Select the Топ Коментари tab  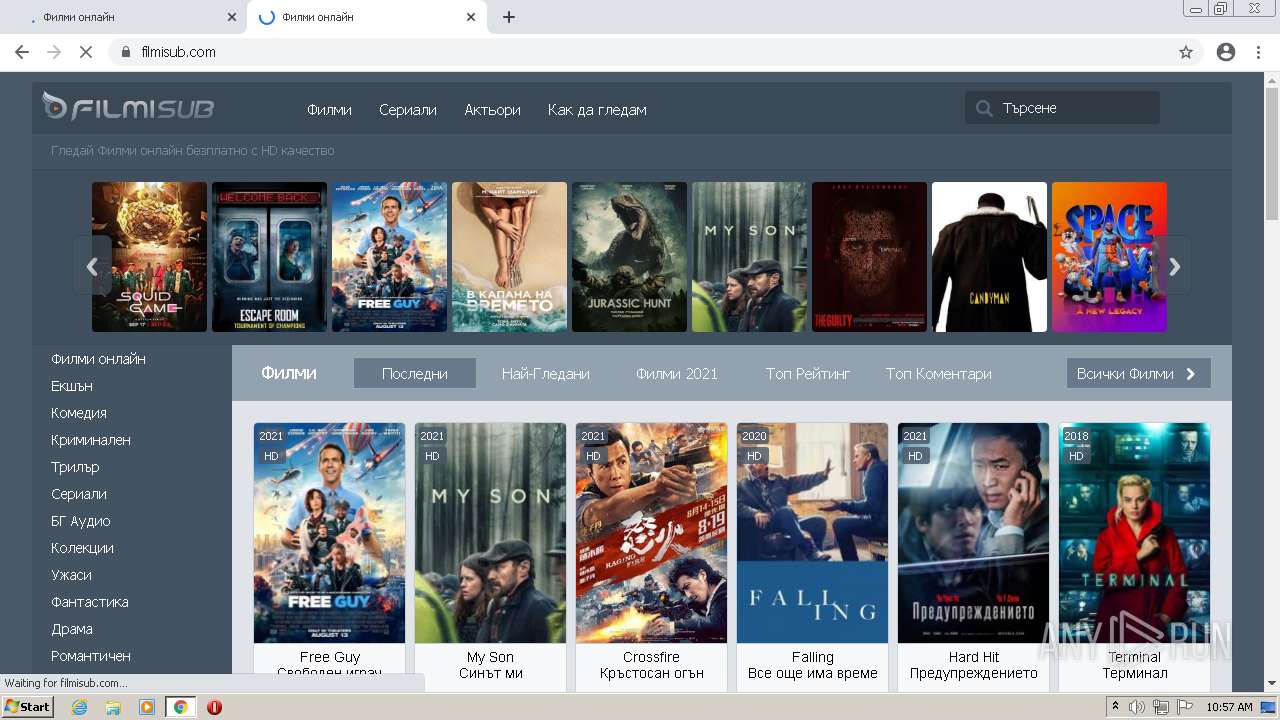(939, 373)
